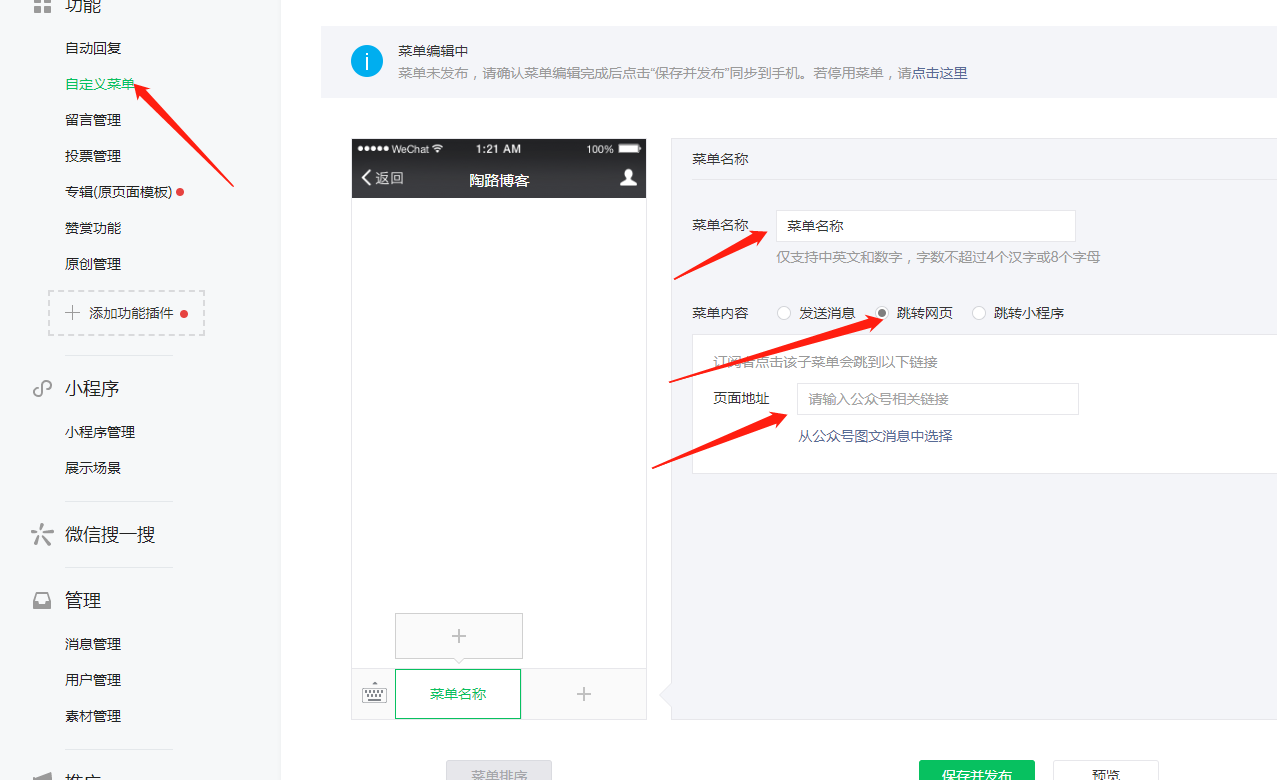Click the 菜单编辑中 banner heading

433,51
